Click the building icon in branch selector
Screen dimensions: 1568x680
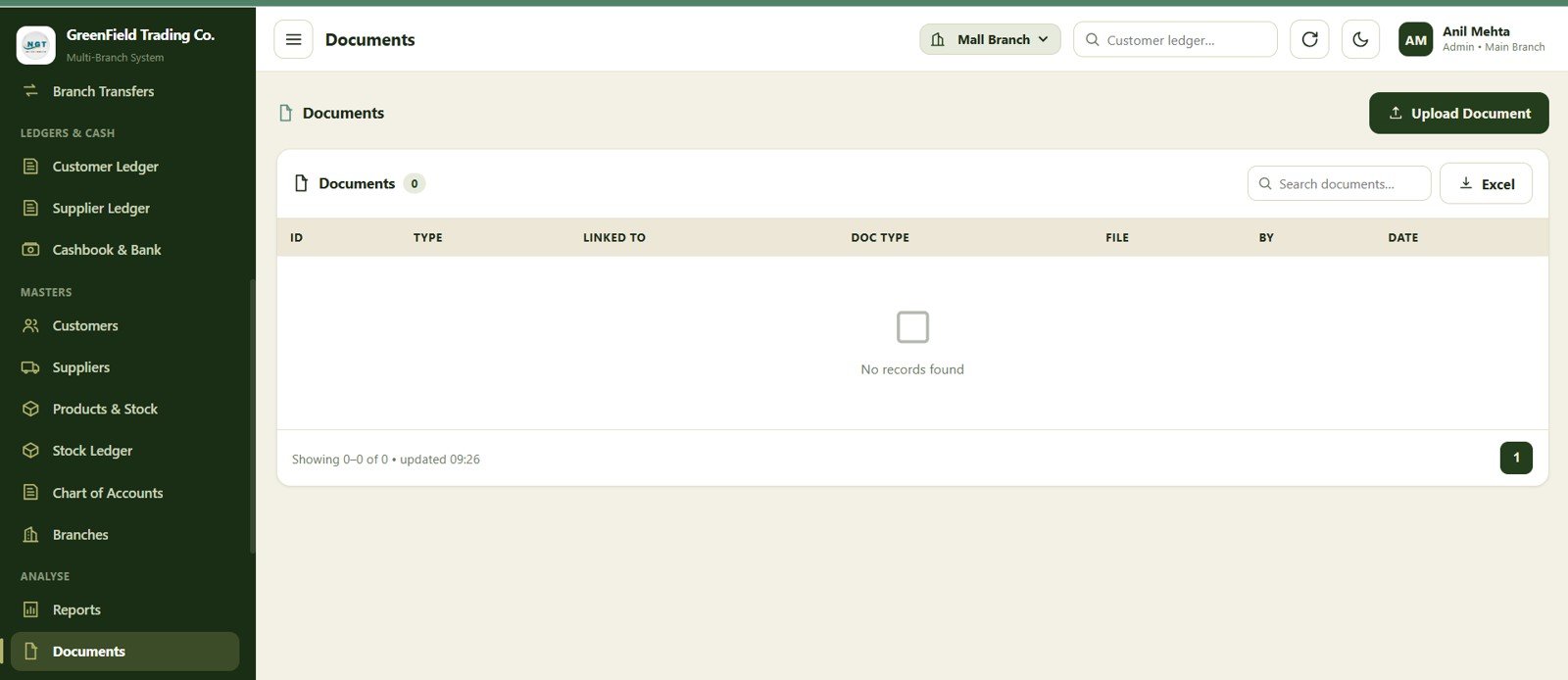pyautogui.click(x=938, y=39)
